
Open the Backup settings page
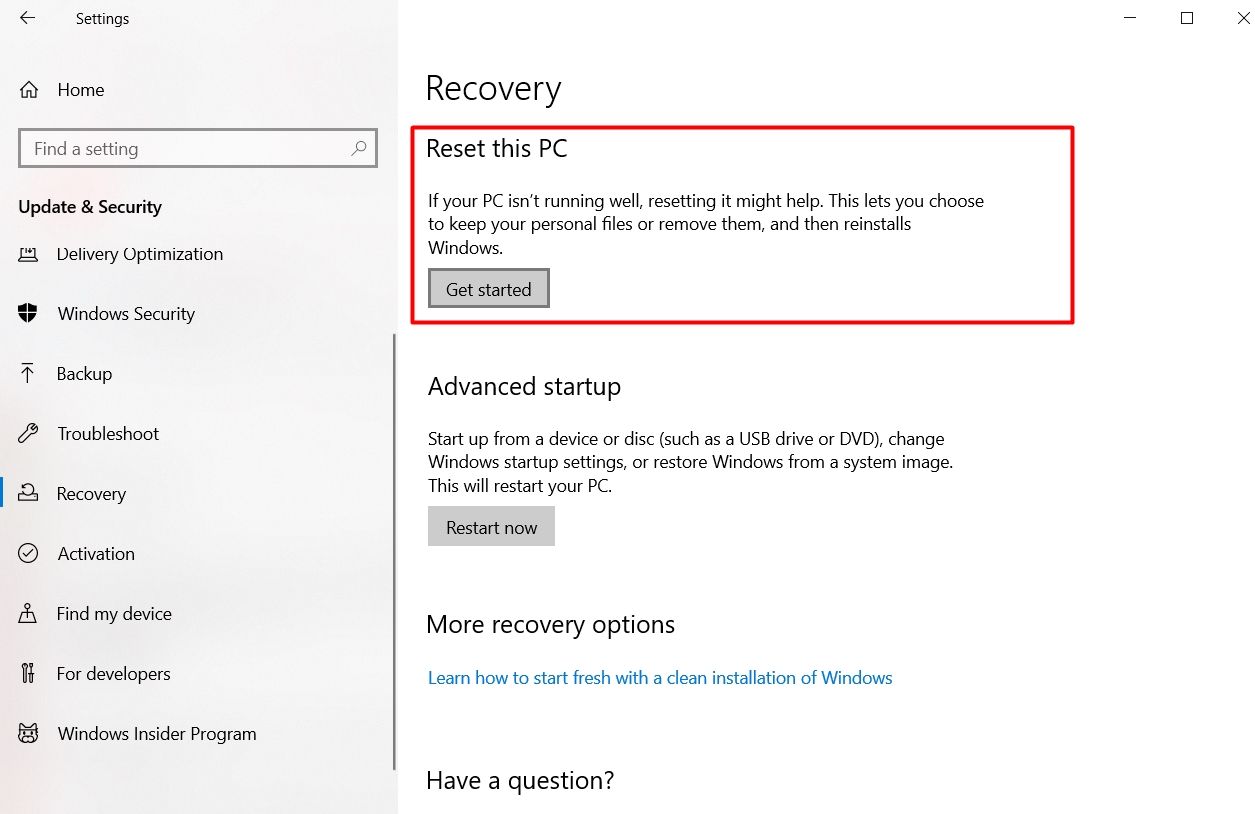coord(84,374)
